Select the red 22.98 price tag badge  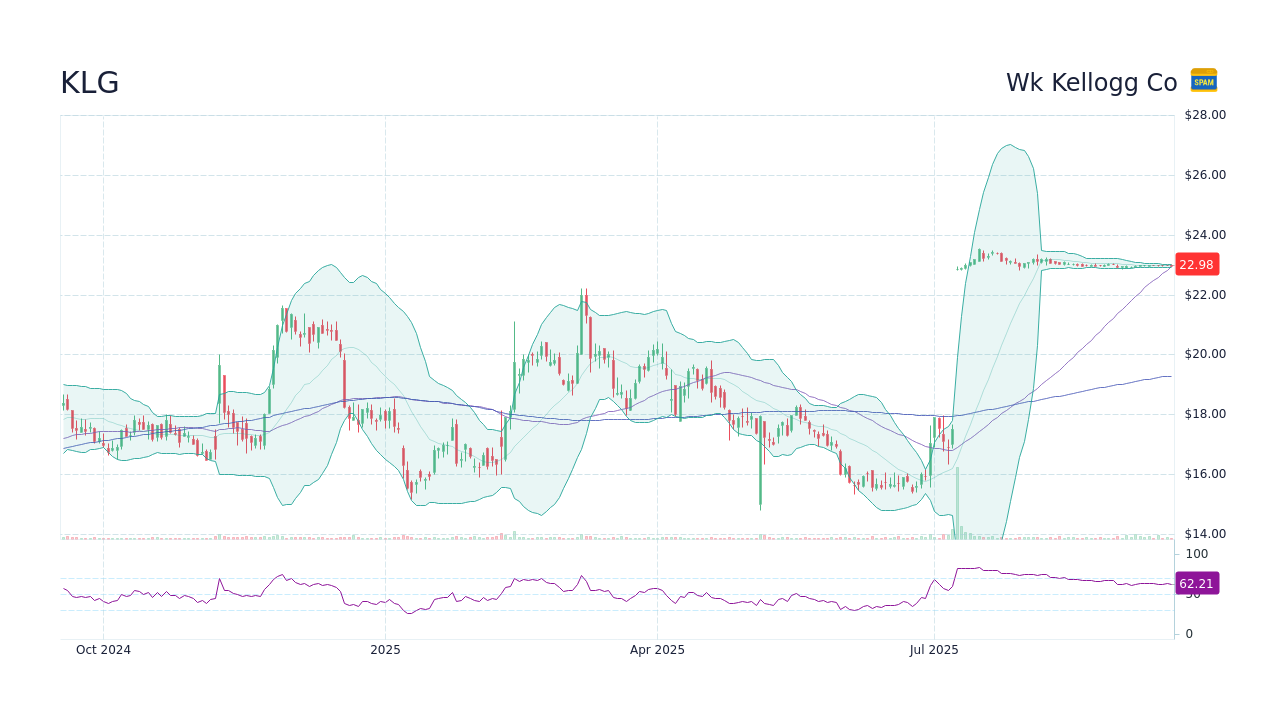1196,264
